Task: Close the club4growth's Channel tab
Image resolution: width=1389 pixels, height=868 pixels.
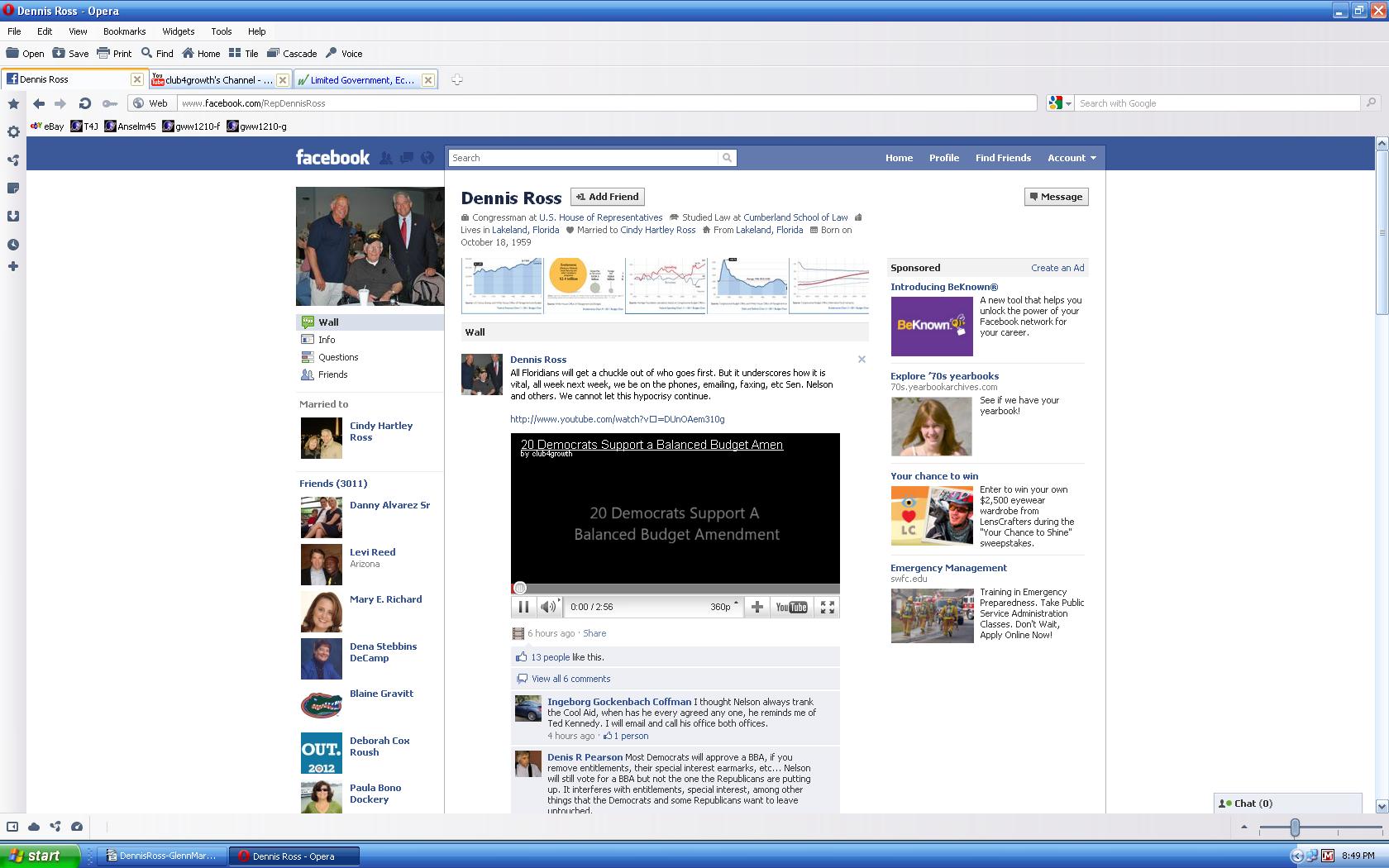Action: click(283, 80)
